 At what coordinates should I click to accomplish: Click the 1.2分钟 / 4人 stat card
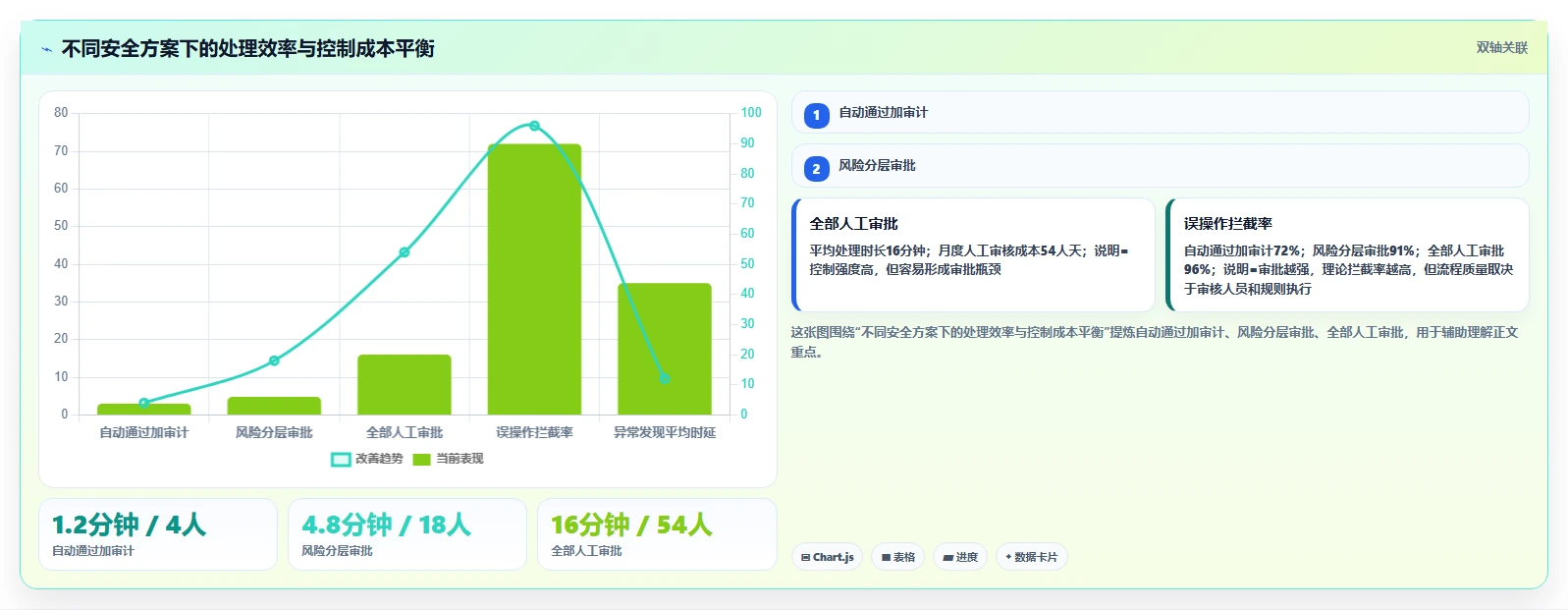click(158, 534)
